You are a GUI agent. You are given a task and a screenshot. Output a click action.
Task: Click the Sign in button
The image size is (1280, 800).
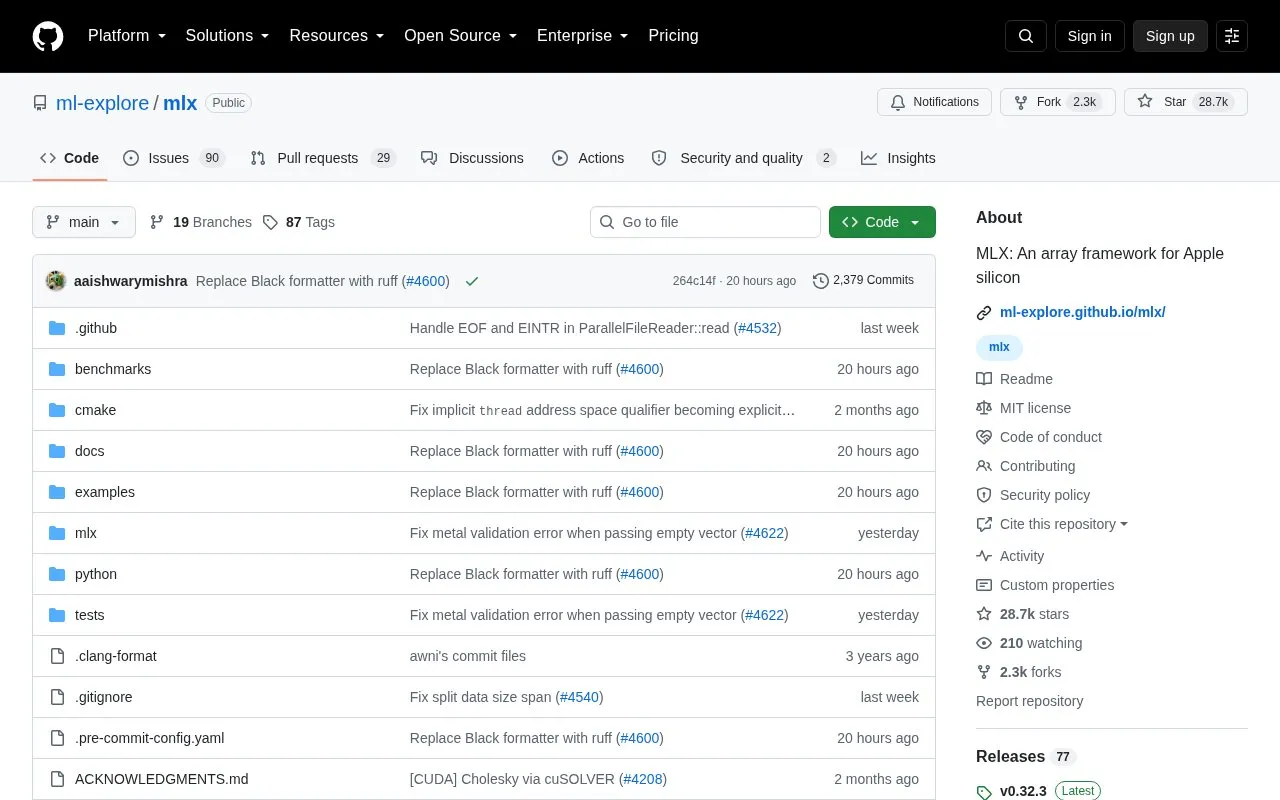1089,36
